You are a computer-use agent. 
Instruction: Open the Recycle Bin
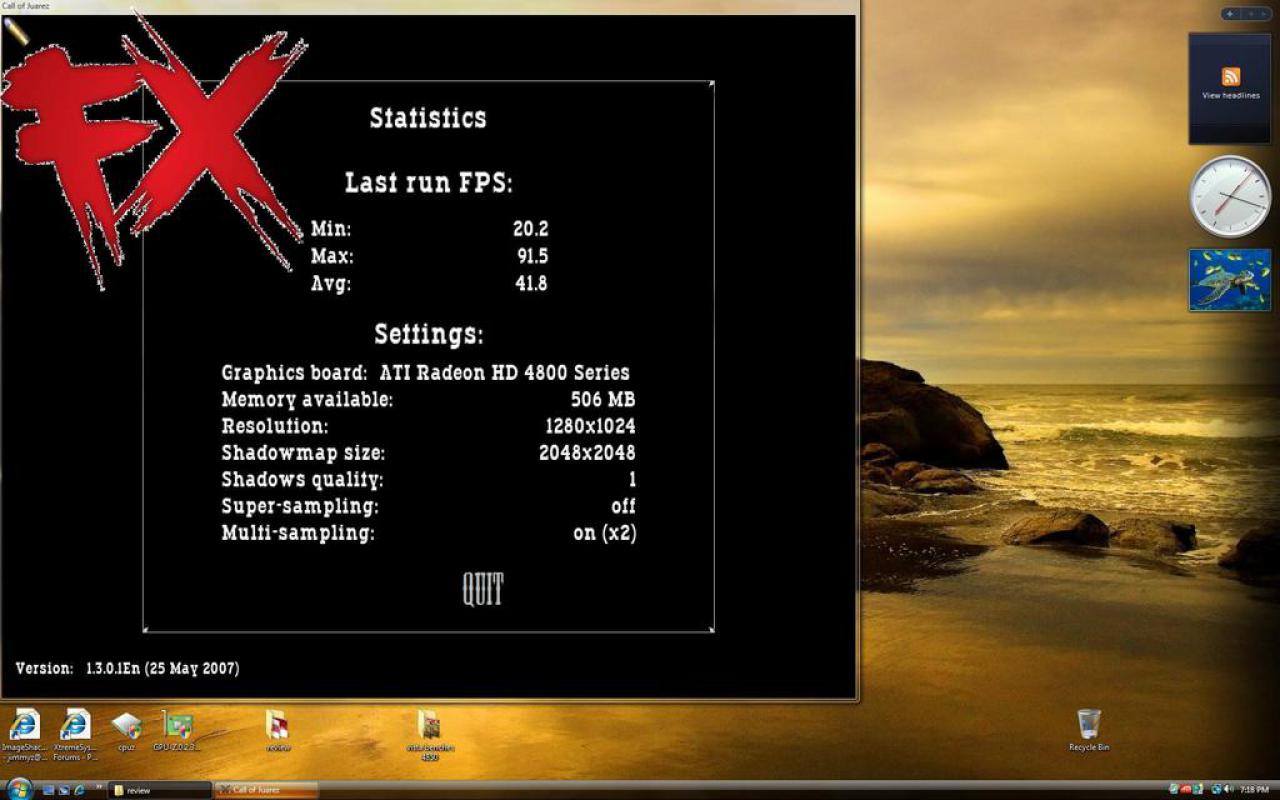pos(1089,730)
